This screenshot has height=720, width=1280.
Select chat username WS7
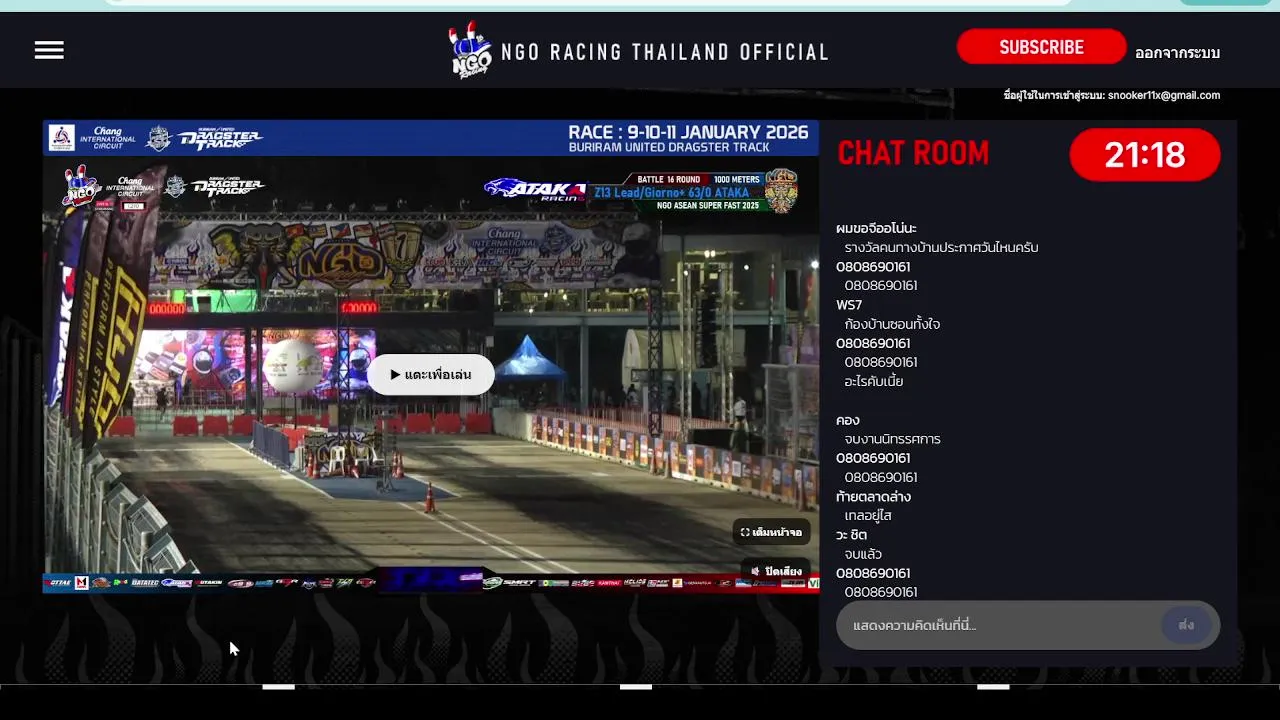tap(849, 305)
